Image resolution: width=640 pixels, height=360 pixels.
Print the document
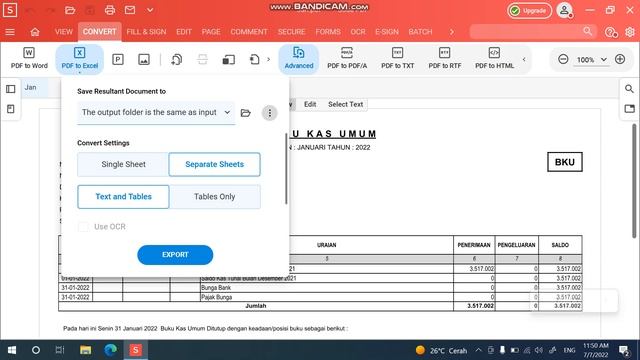(x=109, y=10)
